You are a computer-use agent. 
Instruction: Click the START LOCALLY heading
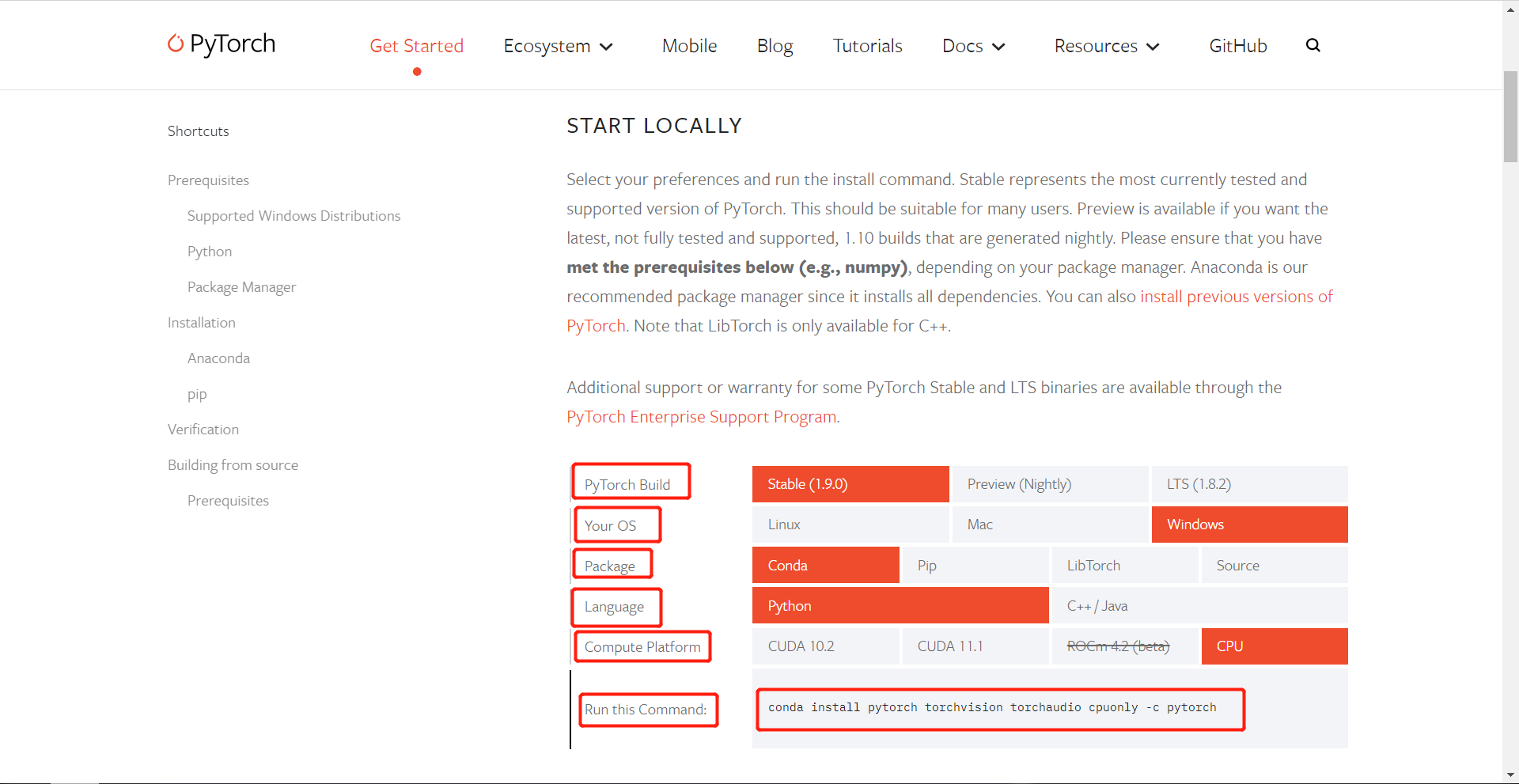pos(654,126)
